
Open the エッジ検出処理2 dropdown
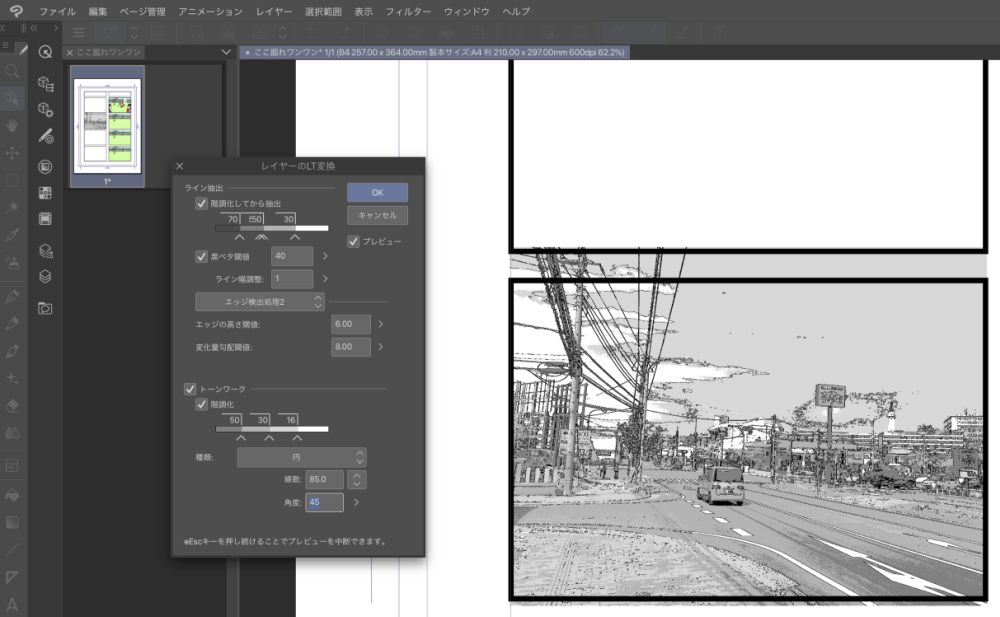260,301
